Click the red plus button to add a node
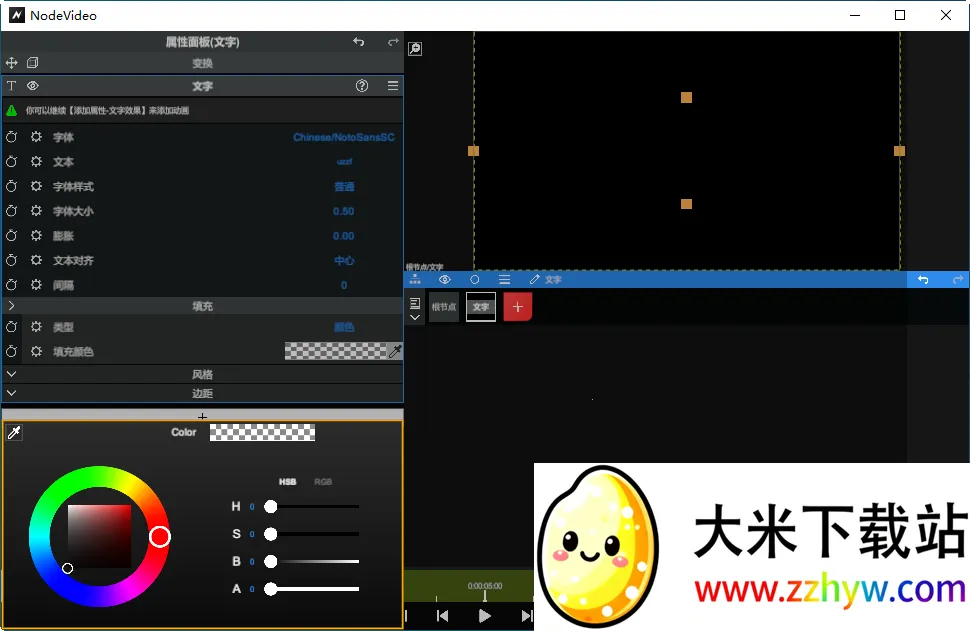This screenshot has height=631, width=970. [516, 306]
